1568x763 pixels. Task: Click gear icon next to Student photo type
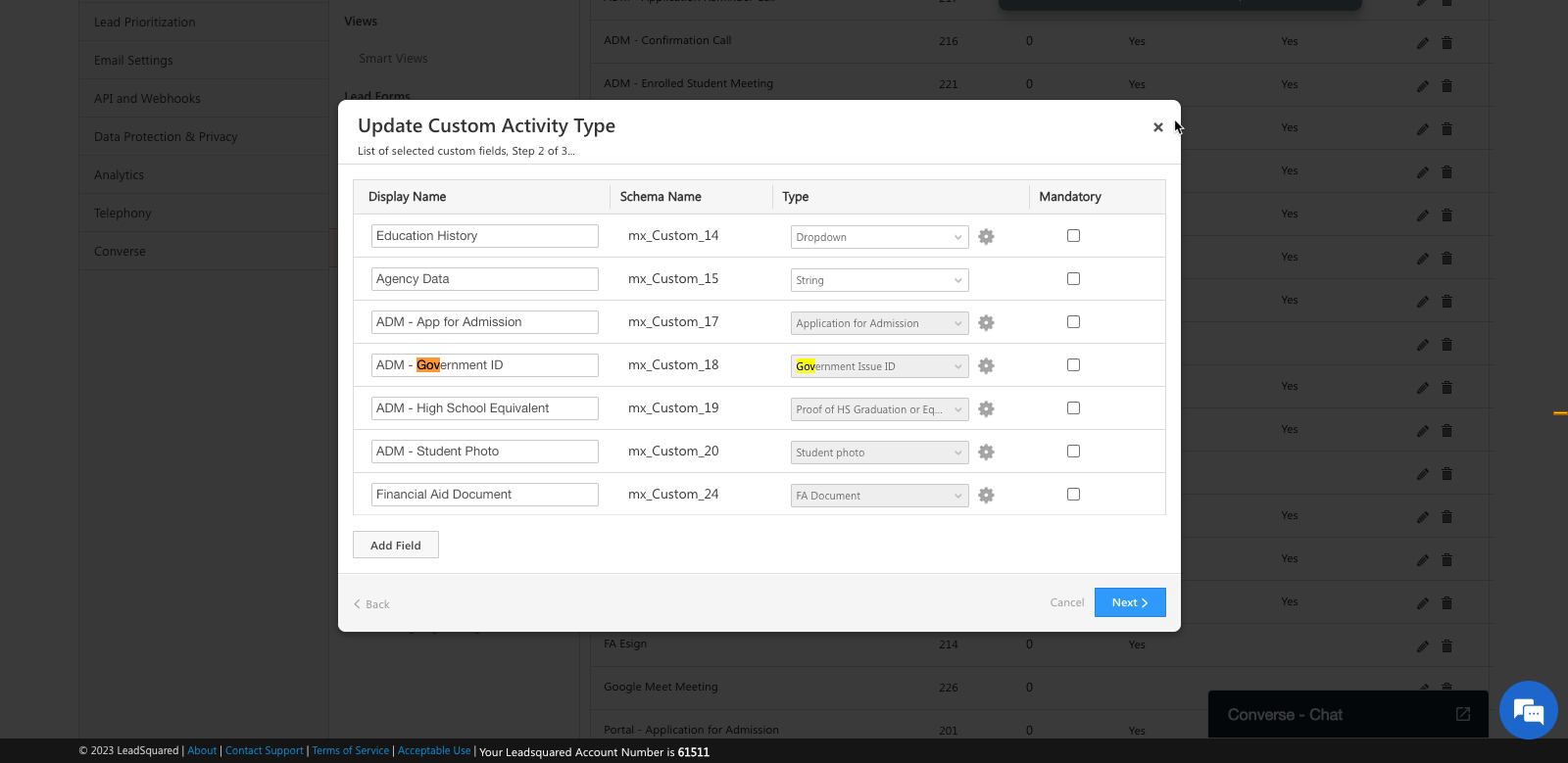tap(986, 453)
